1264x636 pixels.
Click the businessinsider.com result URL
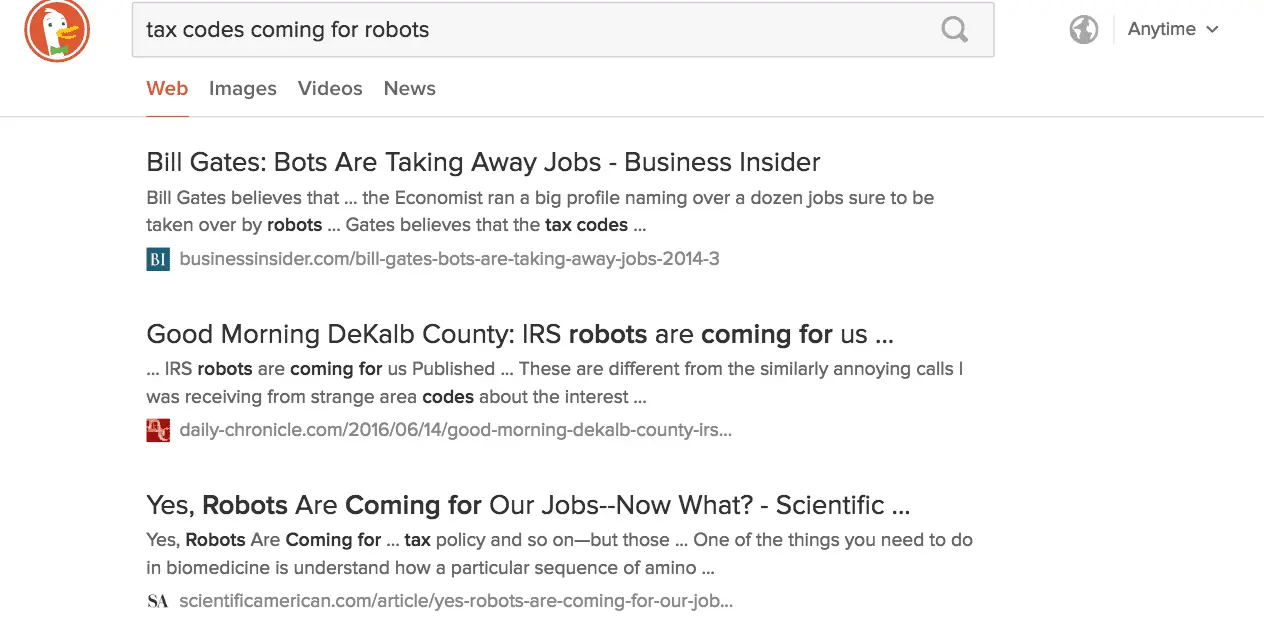(x=449, y=260)
